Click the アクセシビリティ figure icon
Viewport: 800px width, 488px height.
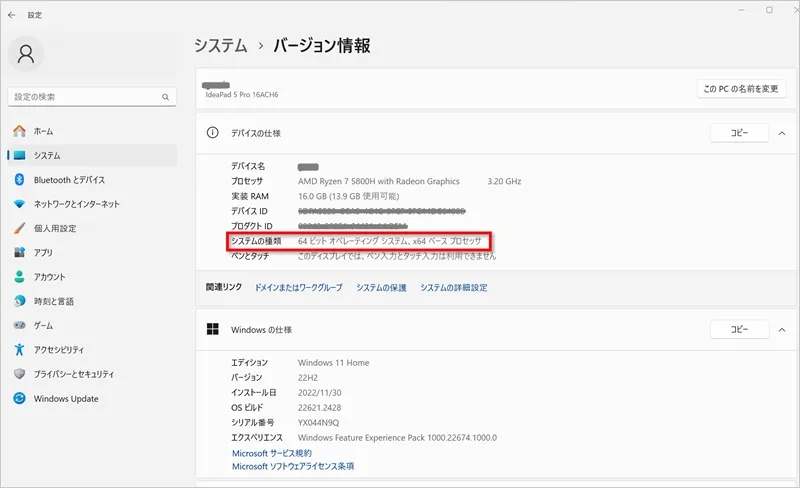pos(19,350)
